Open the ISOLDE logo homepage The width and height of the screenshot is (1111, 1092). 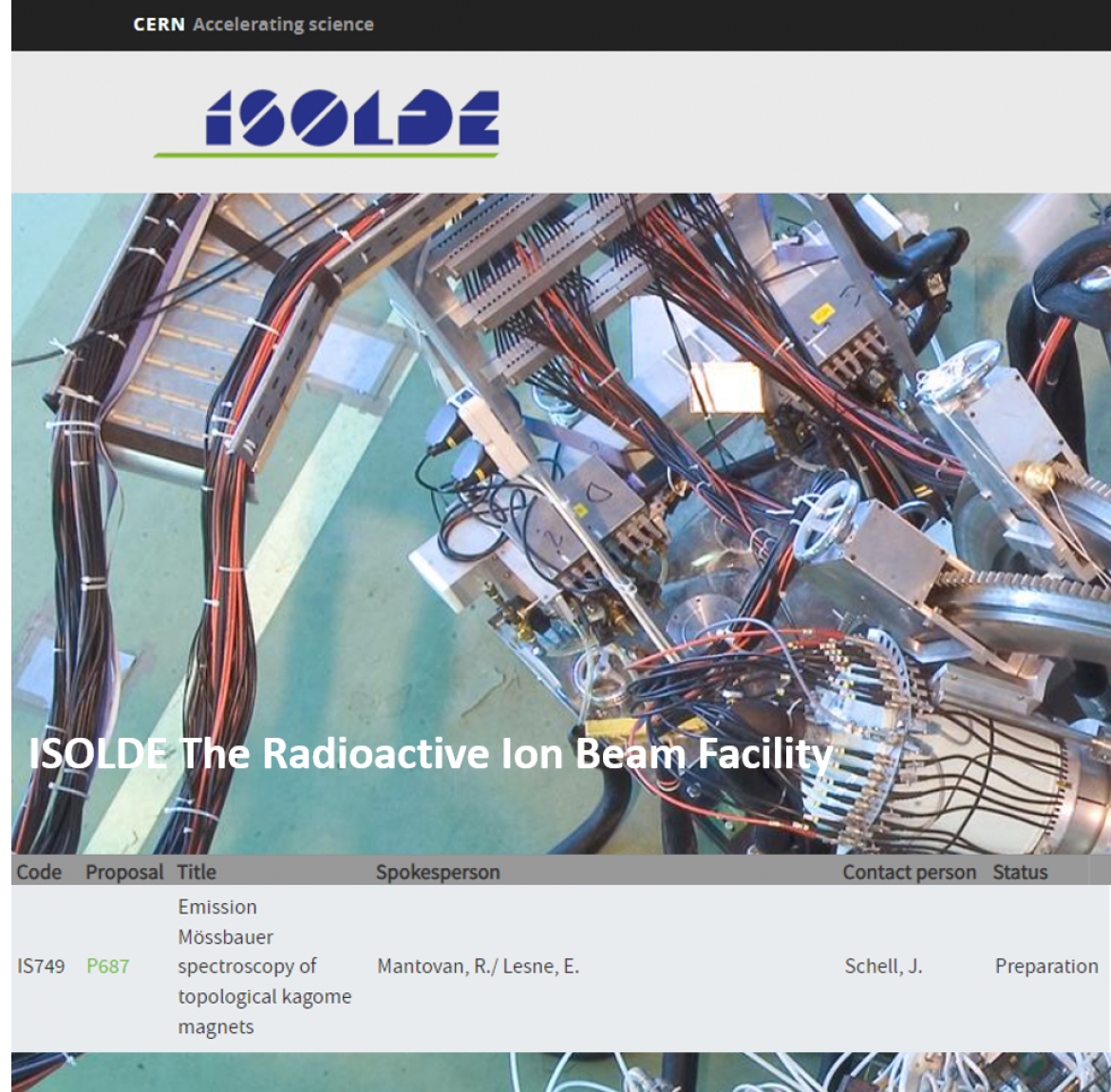pos(327,122)
